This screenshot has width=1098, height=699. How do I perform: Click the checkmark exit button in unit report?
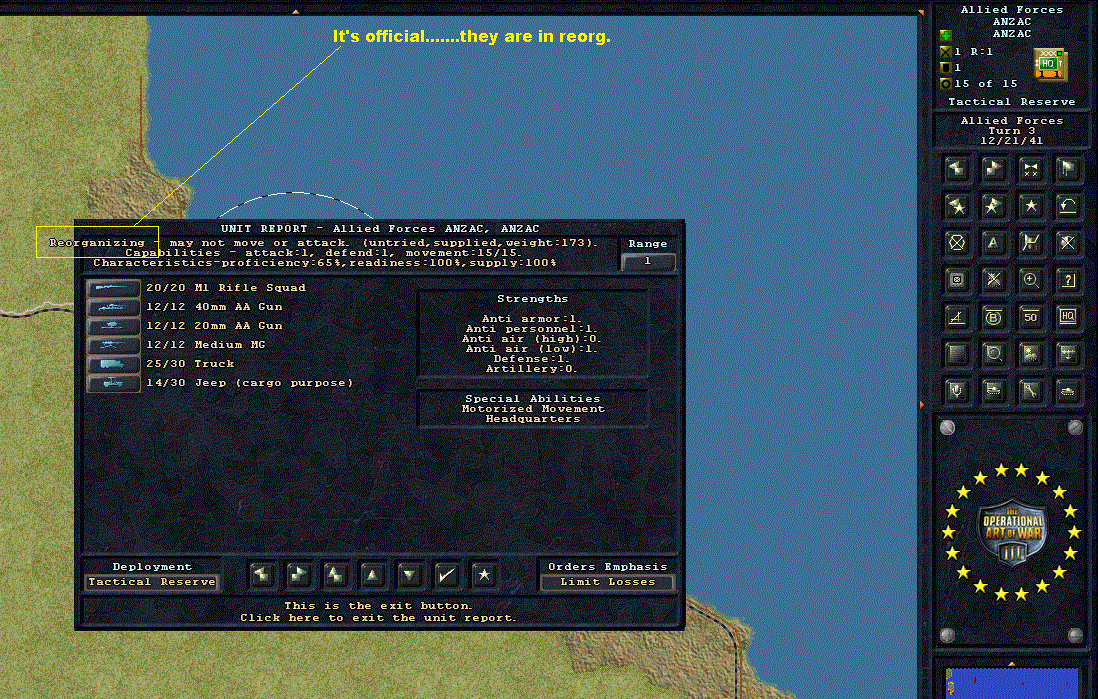pyautogui.click(x=447, y=576)
